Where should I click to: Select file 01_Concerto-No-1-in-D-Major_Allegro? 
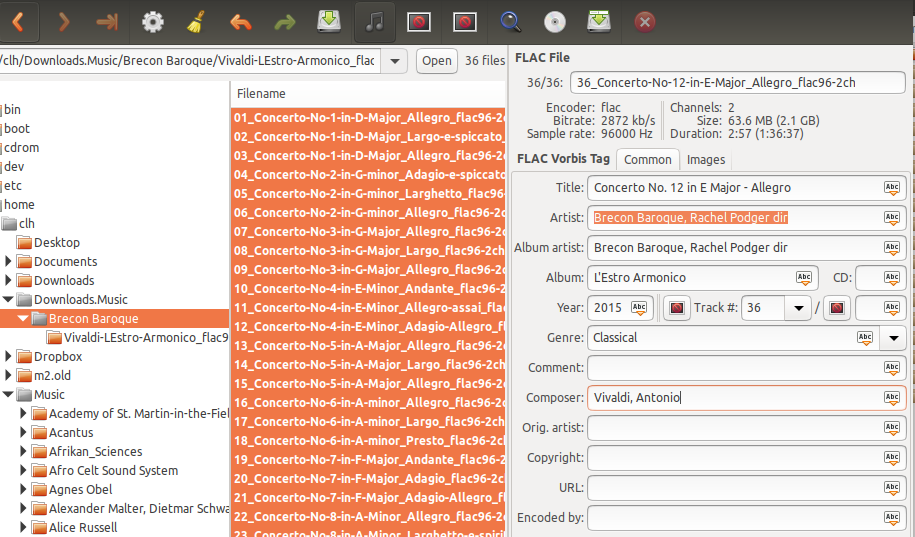tap(368, 117)
